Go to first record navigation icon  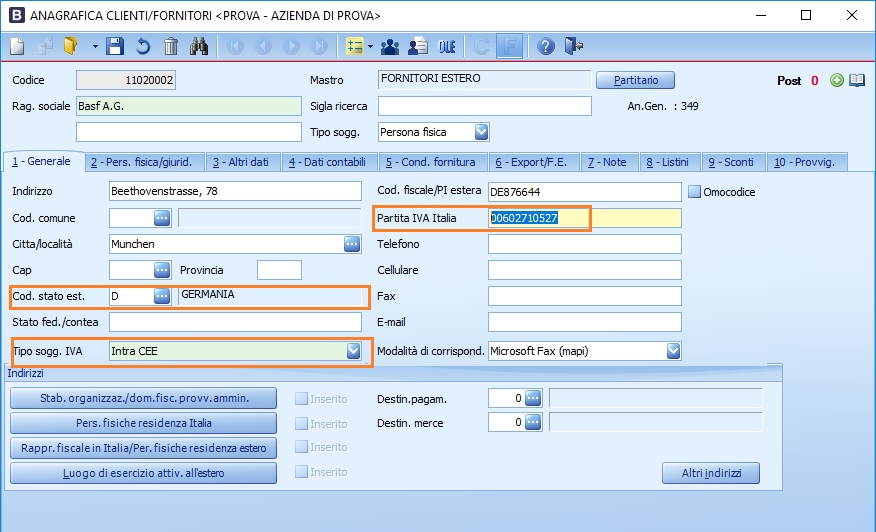click(x=235, y=46)
